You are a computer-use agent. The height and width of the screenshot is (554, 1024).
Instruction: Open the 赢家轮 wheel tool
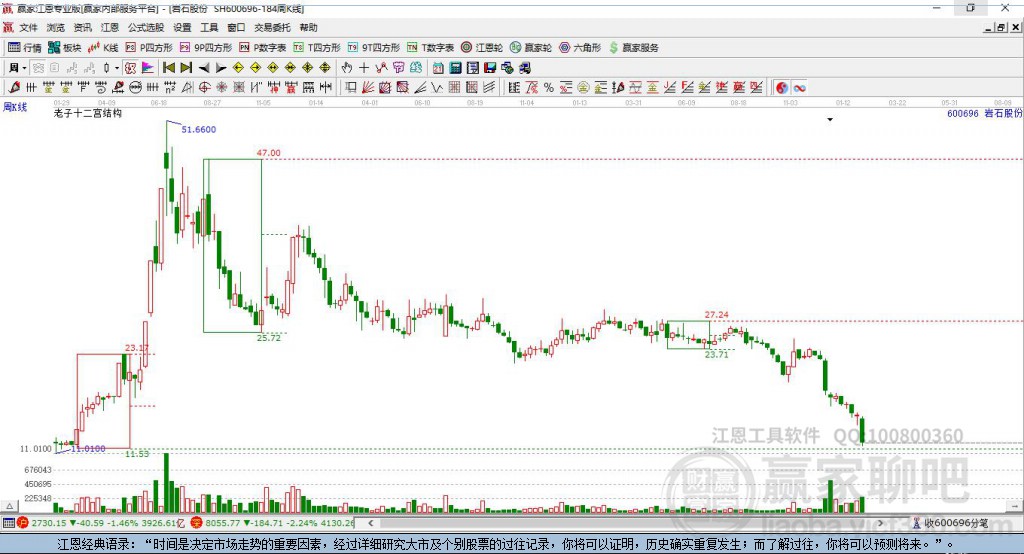click(531, 48)
